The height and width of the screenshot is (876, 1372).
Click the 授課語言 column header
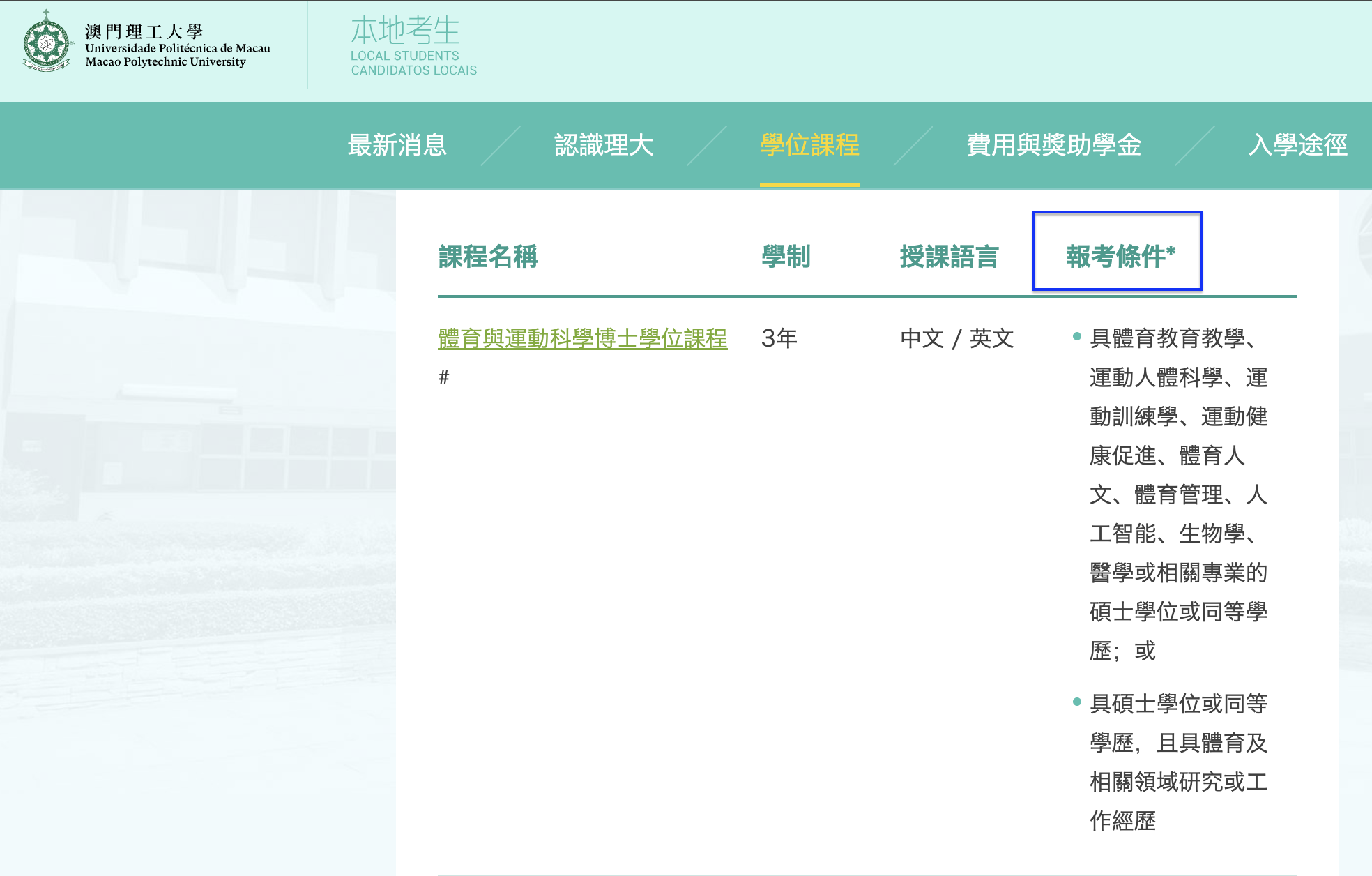[949, 257]
